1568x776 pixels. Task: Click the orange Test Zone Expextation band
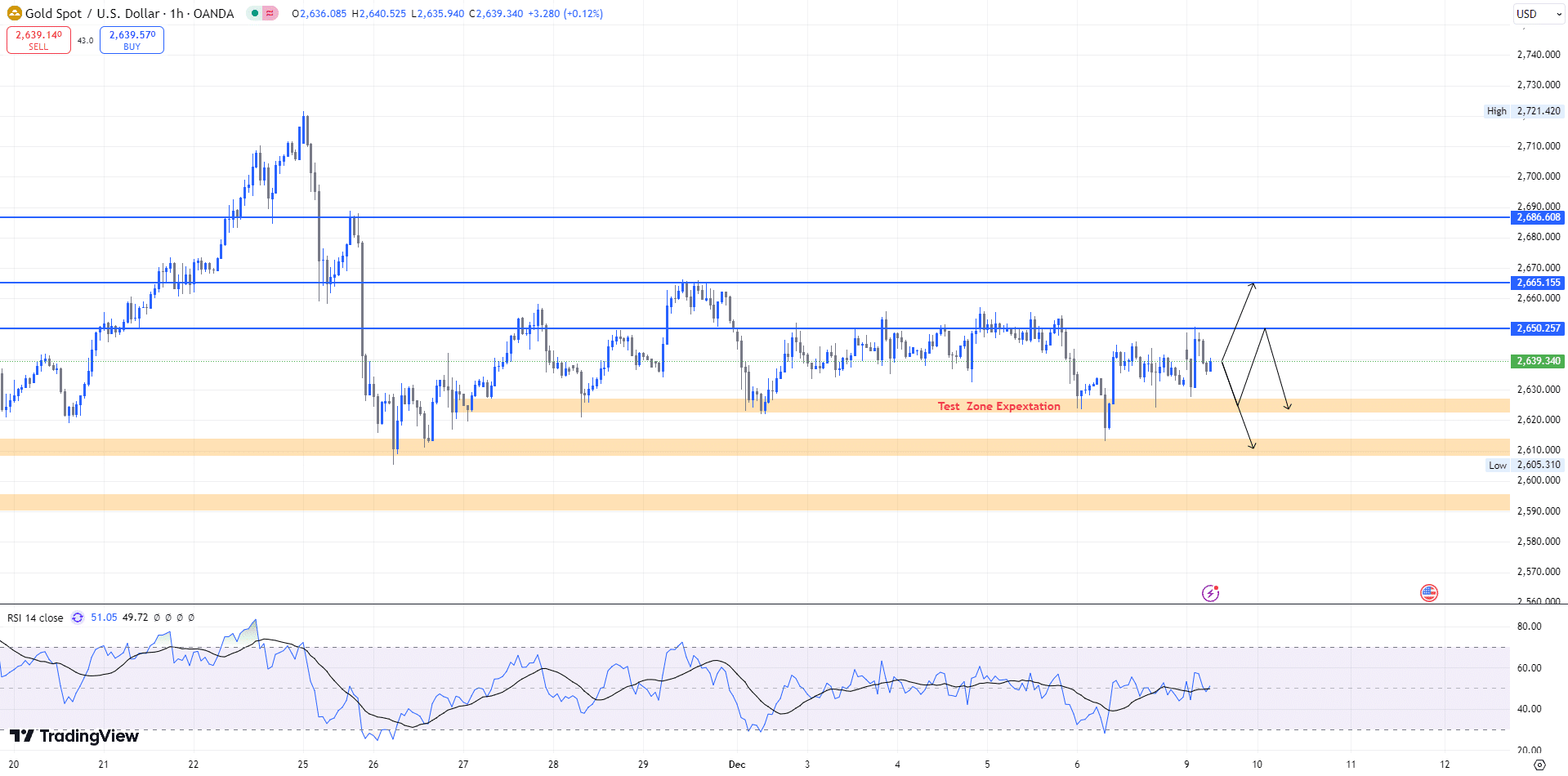pyautogui.click(x=998, y=406)
